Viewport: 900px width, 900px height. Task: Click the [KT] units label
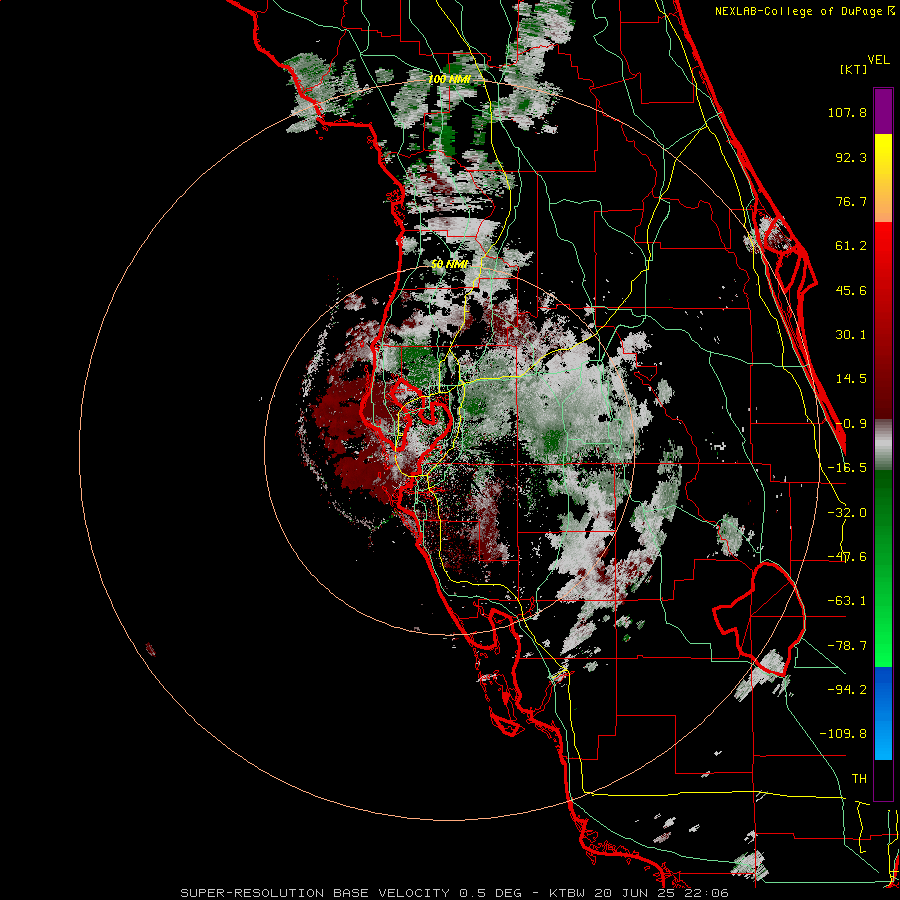[x=854, y=69]
